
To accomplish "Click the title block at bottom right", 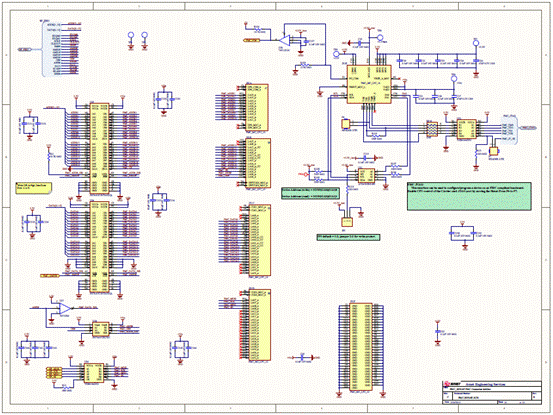I will click(x=492, y=392).
